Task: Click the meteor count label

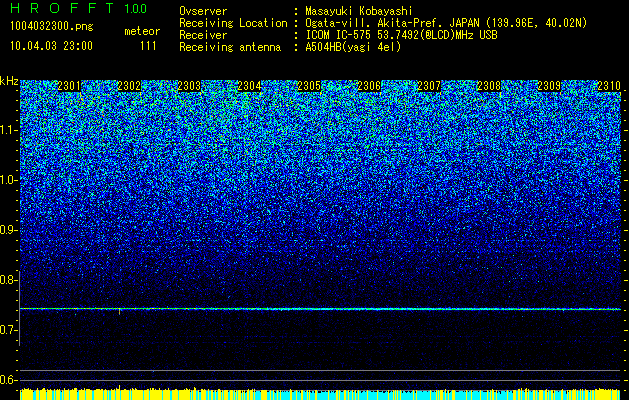Action: click(x=142, y=31)
